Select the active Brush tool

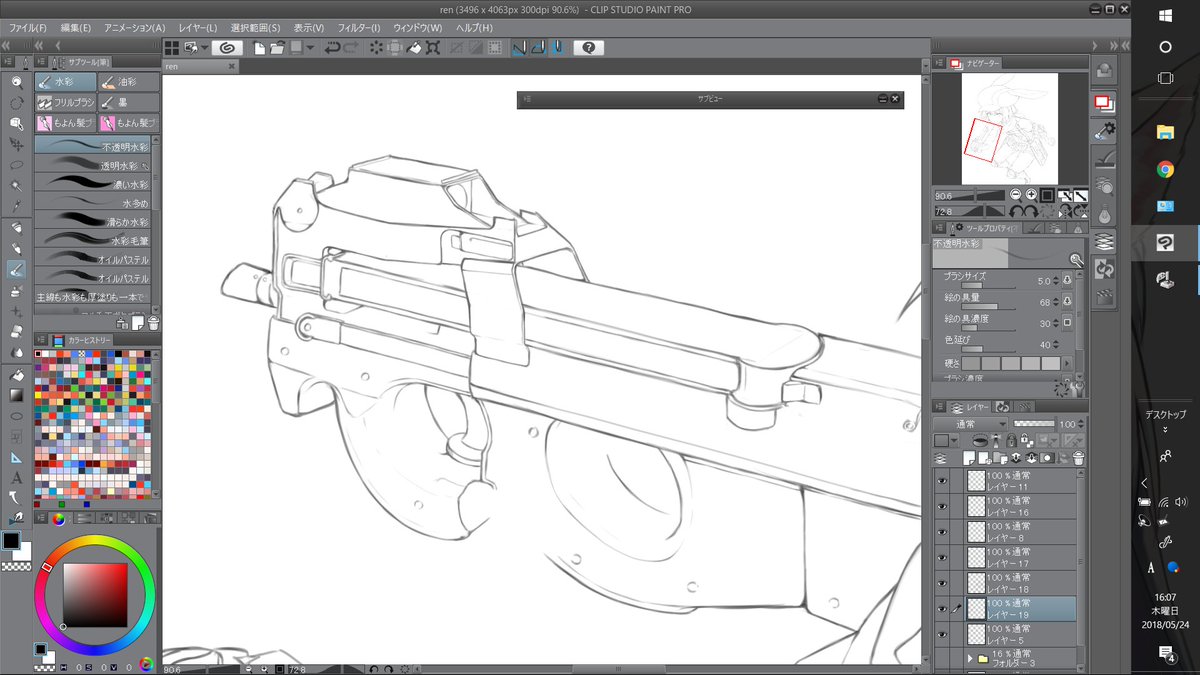pyautogui.click(x=16, y=270)
